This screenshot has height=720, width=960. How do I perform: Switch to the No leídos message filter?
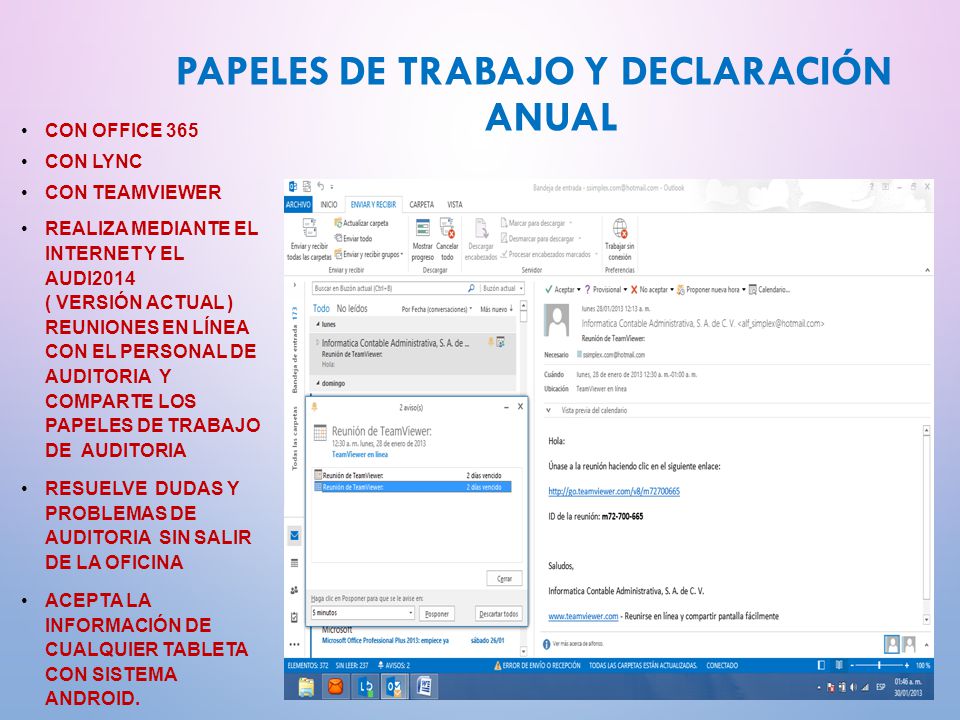pyautogui.click(x=352, y=309)
